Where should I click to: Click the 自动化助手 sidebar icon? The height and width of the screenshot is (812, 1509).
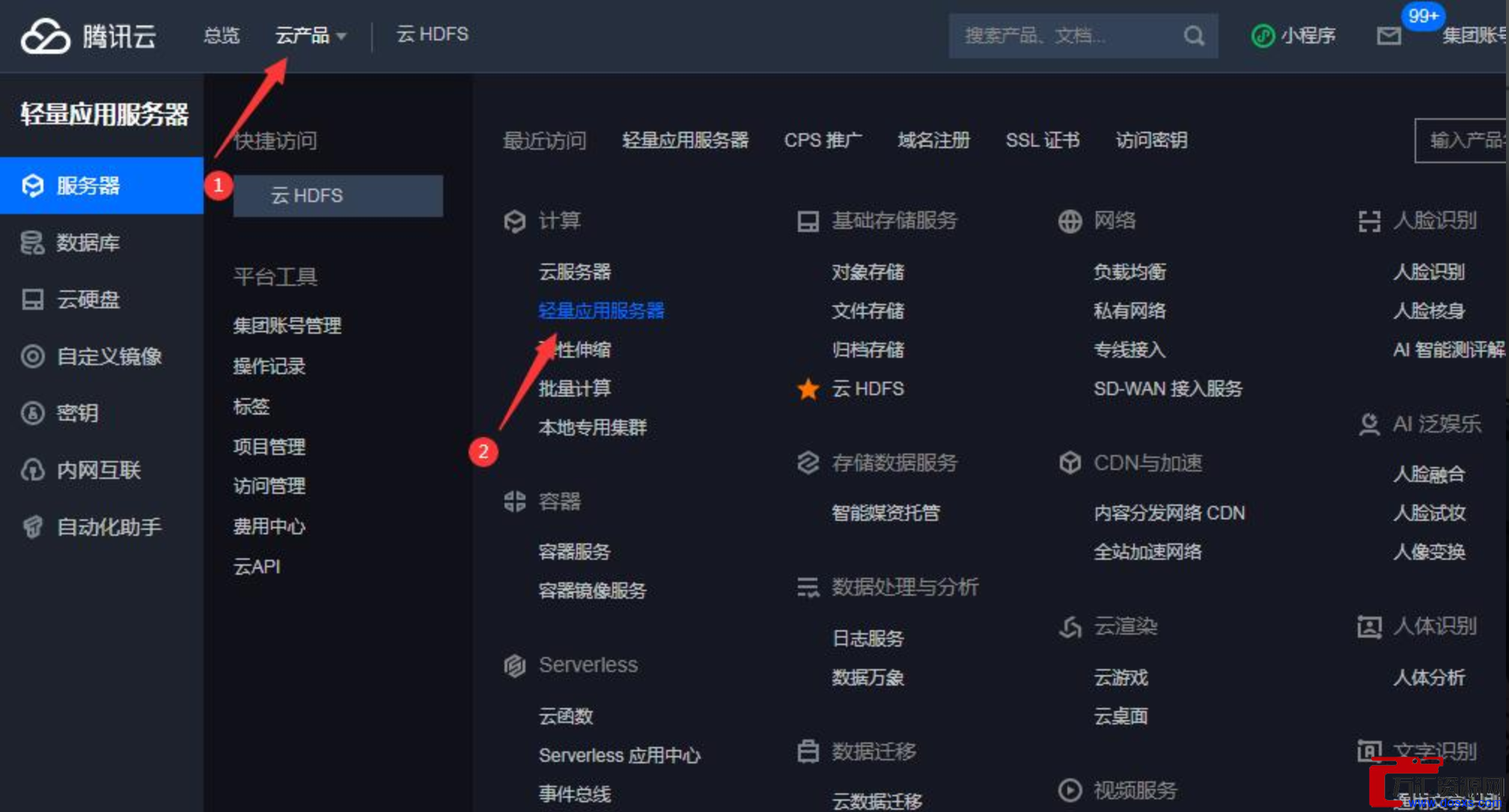coord(32,527)
